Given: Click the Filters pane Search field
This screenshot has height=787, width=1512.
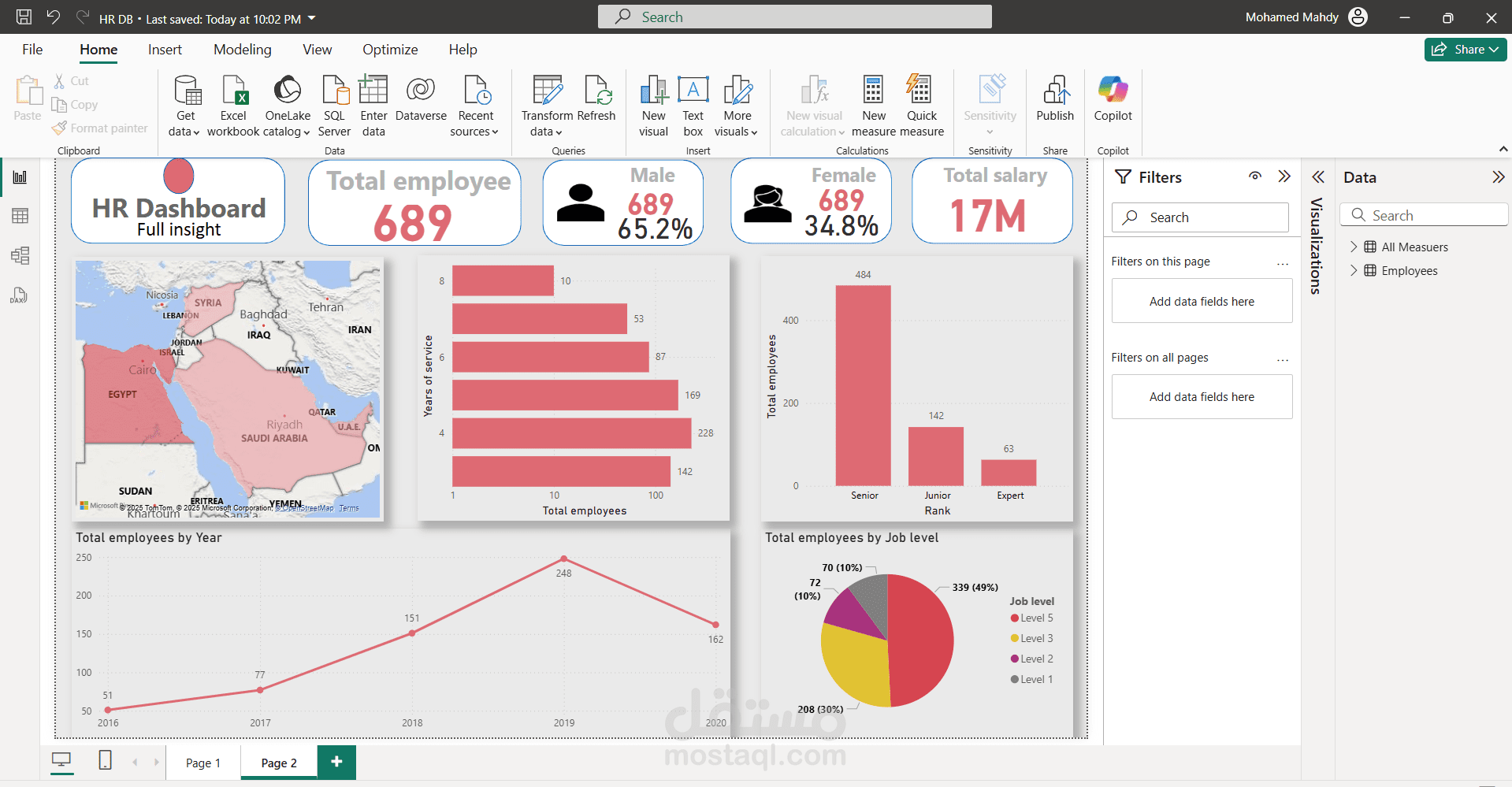Looking at the screenshot, I should (x=1200, y=217).
